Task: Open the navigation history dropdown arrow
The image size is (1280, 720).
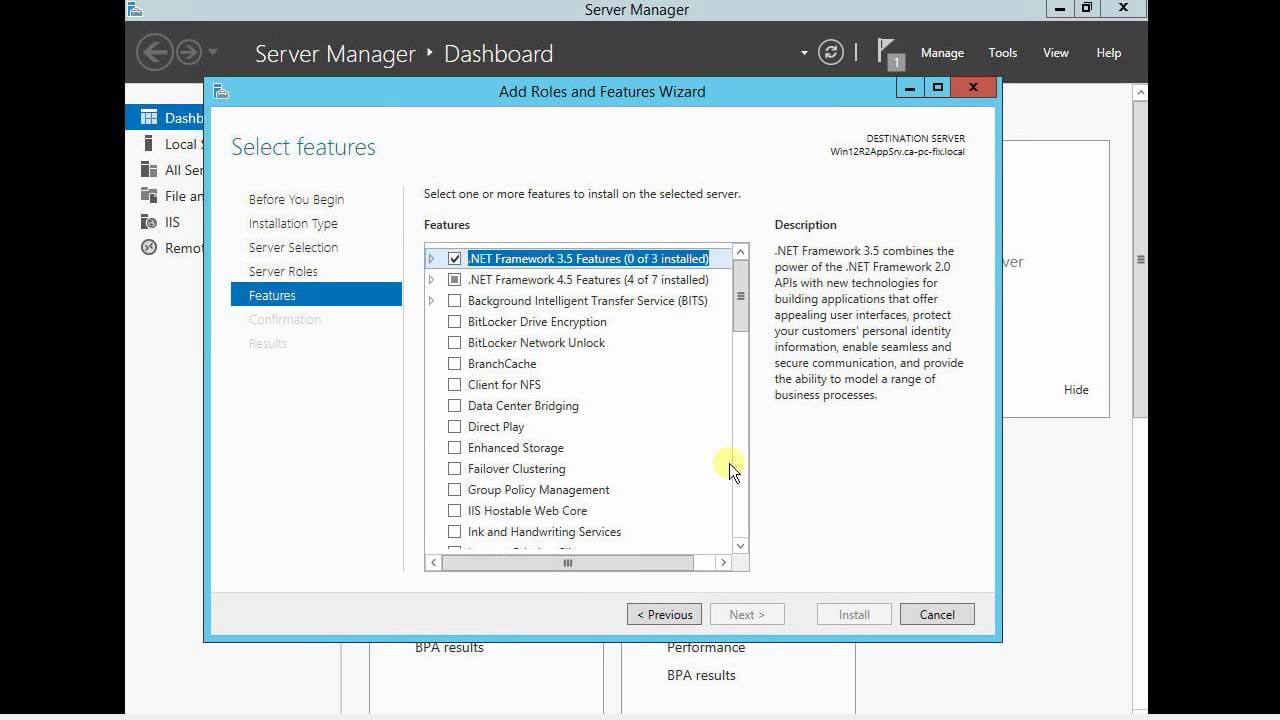Action: (x=213, y=52)
